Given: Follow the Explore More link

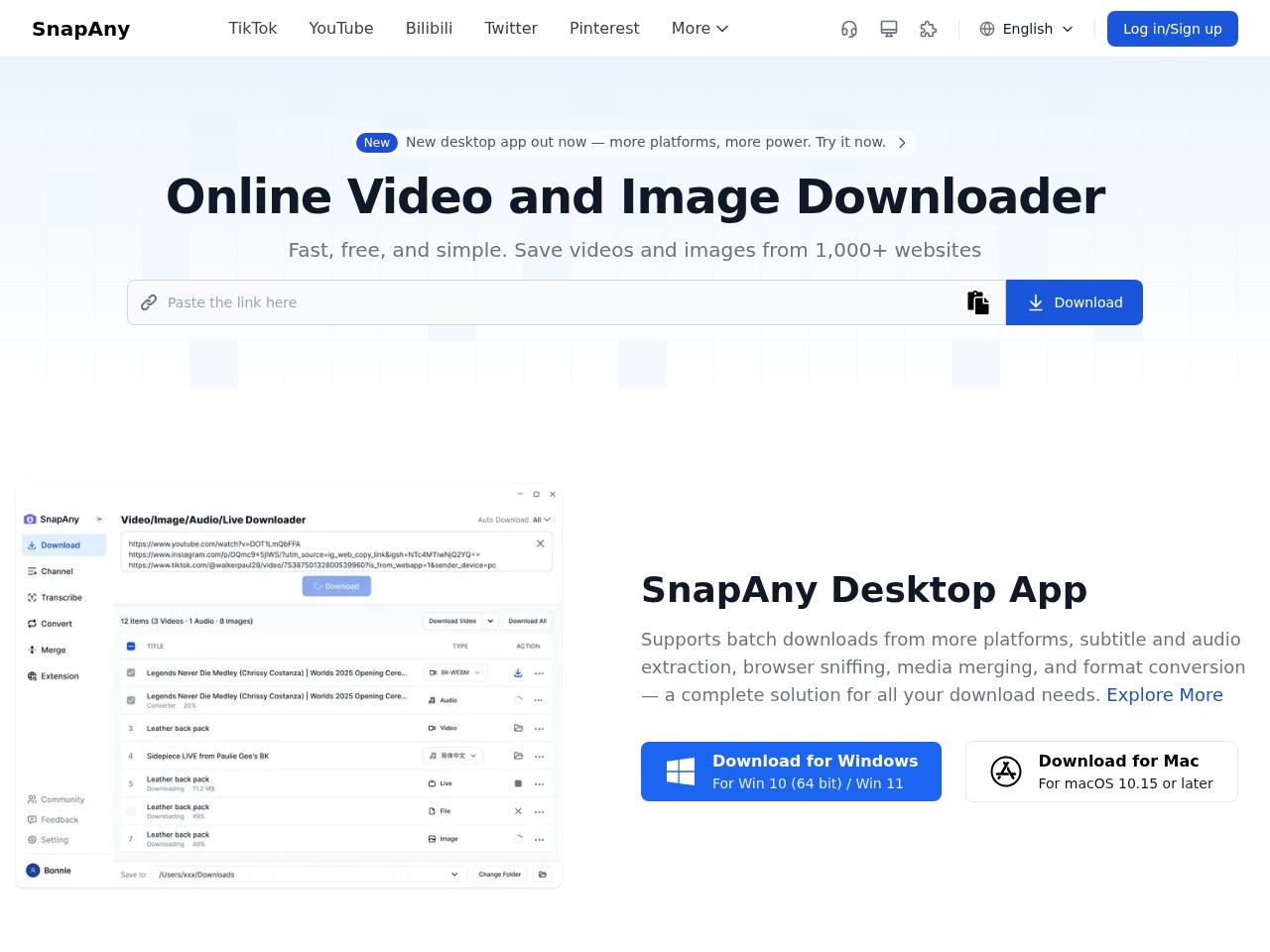Looking at the screenshot, I should tap(1164, 695).
